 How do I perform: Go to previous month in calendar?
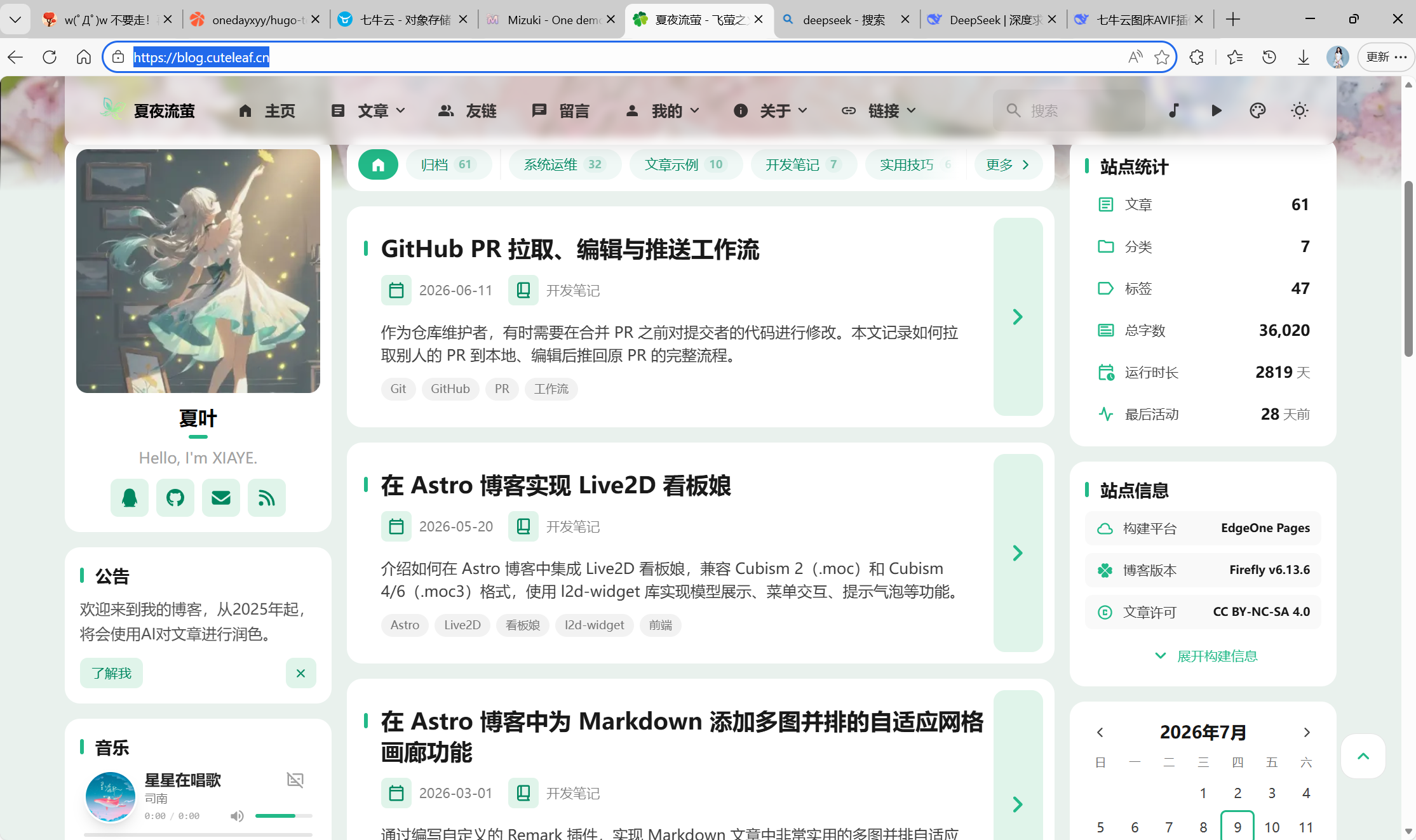click(x=1100, y=732)
